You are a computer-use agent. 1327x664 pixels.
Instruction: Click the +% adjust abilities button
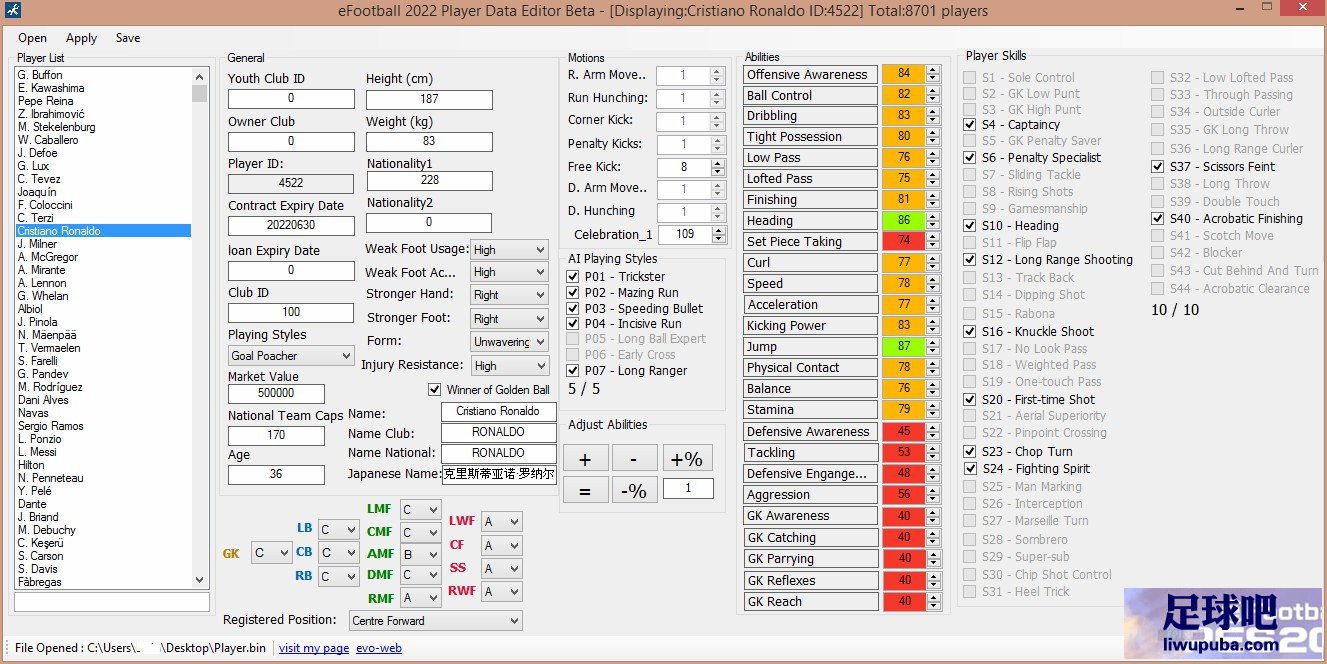tap(687, 459)
